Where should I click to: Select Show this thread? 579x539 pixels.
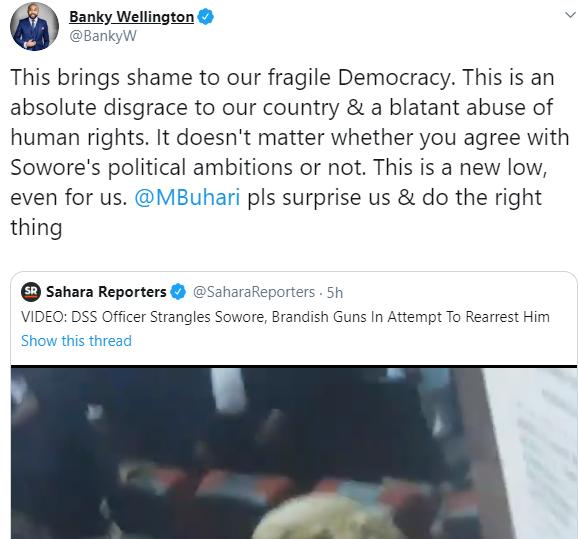(x=76, y=341)
